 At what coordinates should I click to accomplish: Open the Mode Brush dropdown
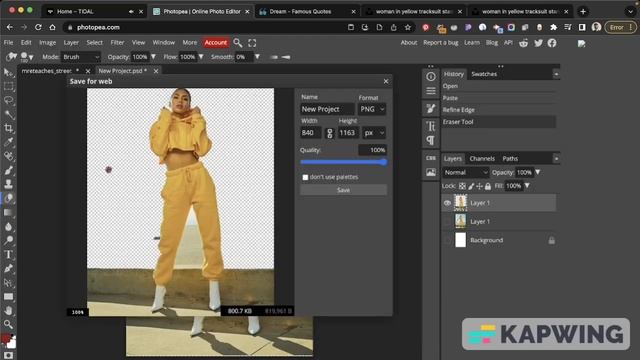[x=80, y=57]
